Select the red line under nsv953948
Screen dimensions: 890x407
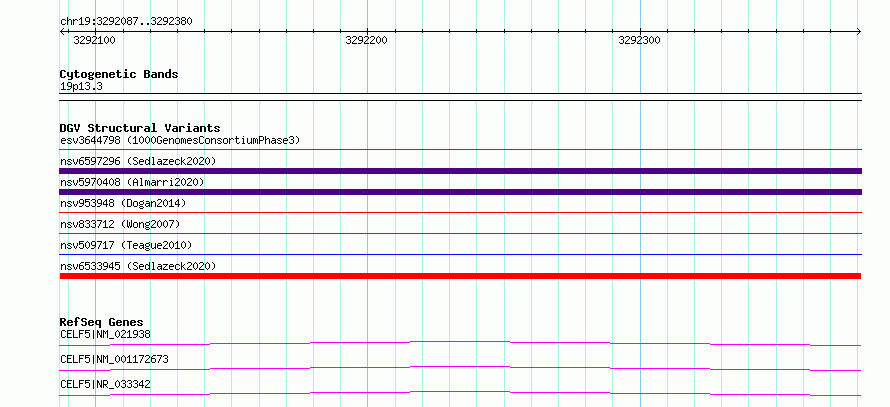coord(461,212)
